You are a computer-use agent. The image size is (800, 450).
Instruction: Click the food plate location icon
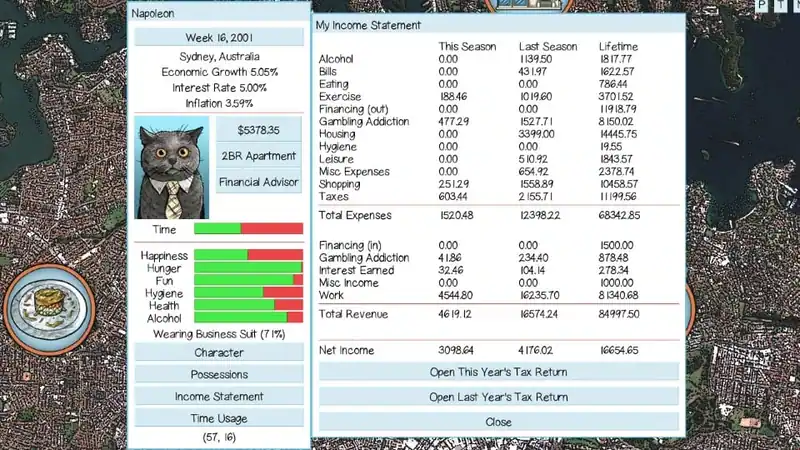[x=49, y=309]
